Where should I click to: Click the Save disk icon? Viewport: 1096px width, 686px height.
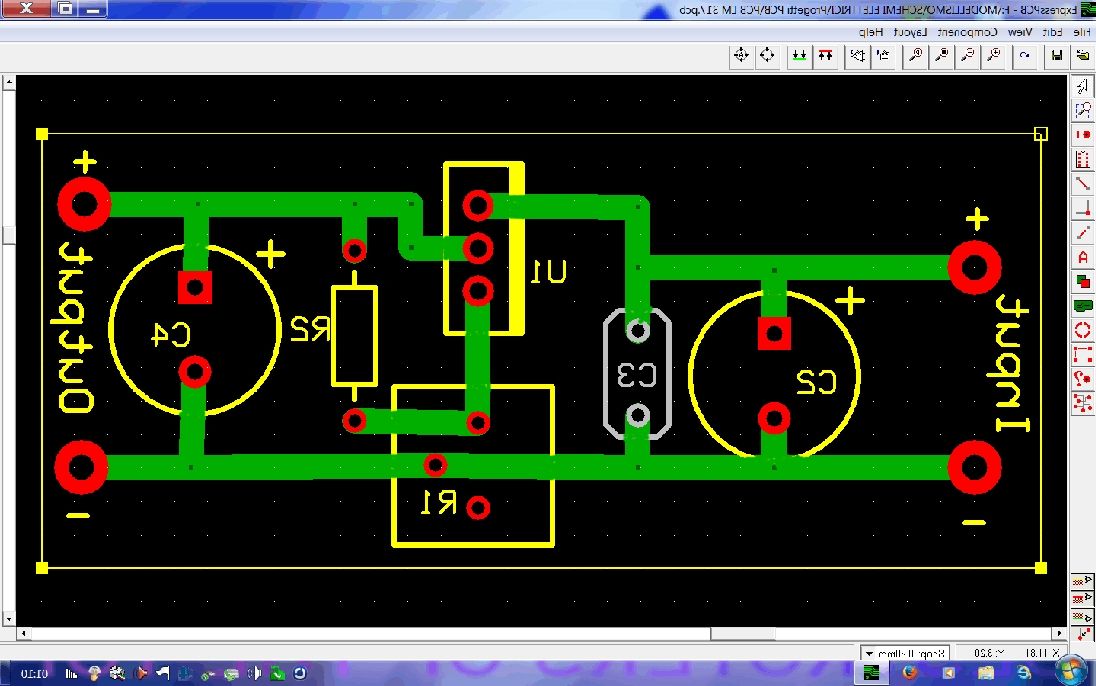point(1055,56)
